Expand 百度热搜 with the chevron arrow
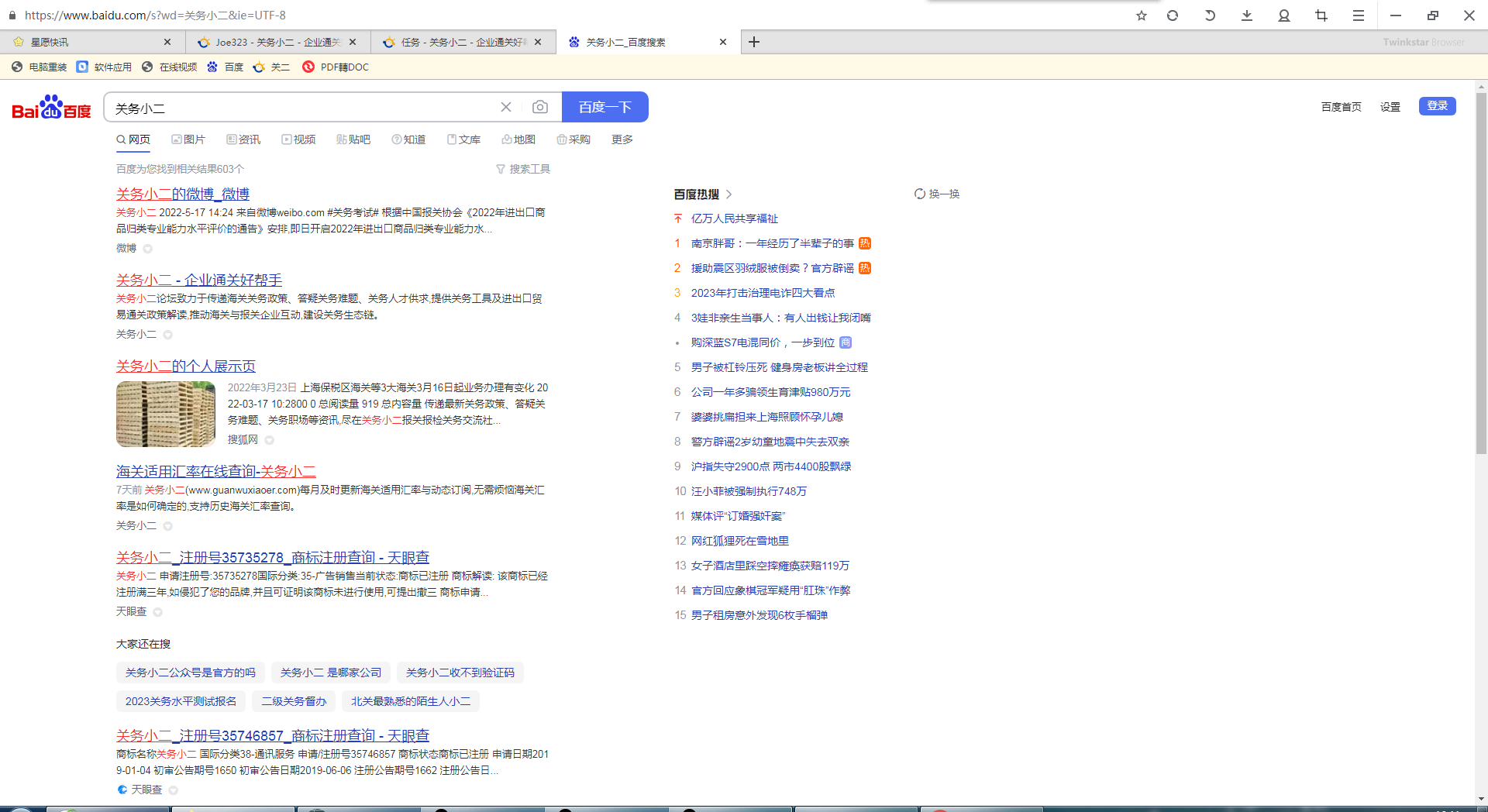This screenshot has width=1488, height=812. pos(729,194)
